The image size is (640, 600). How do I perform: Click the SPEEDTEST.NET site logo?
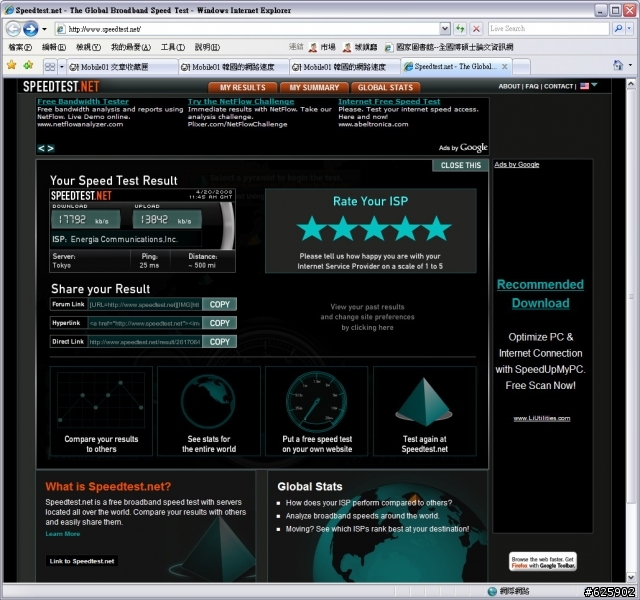61,87
